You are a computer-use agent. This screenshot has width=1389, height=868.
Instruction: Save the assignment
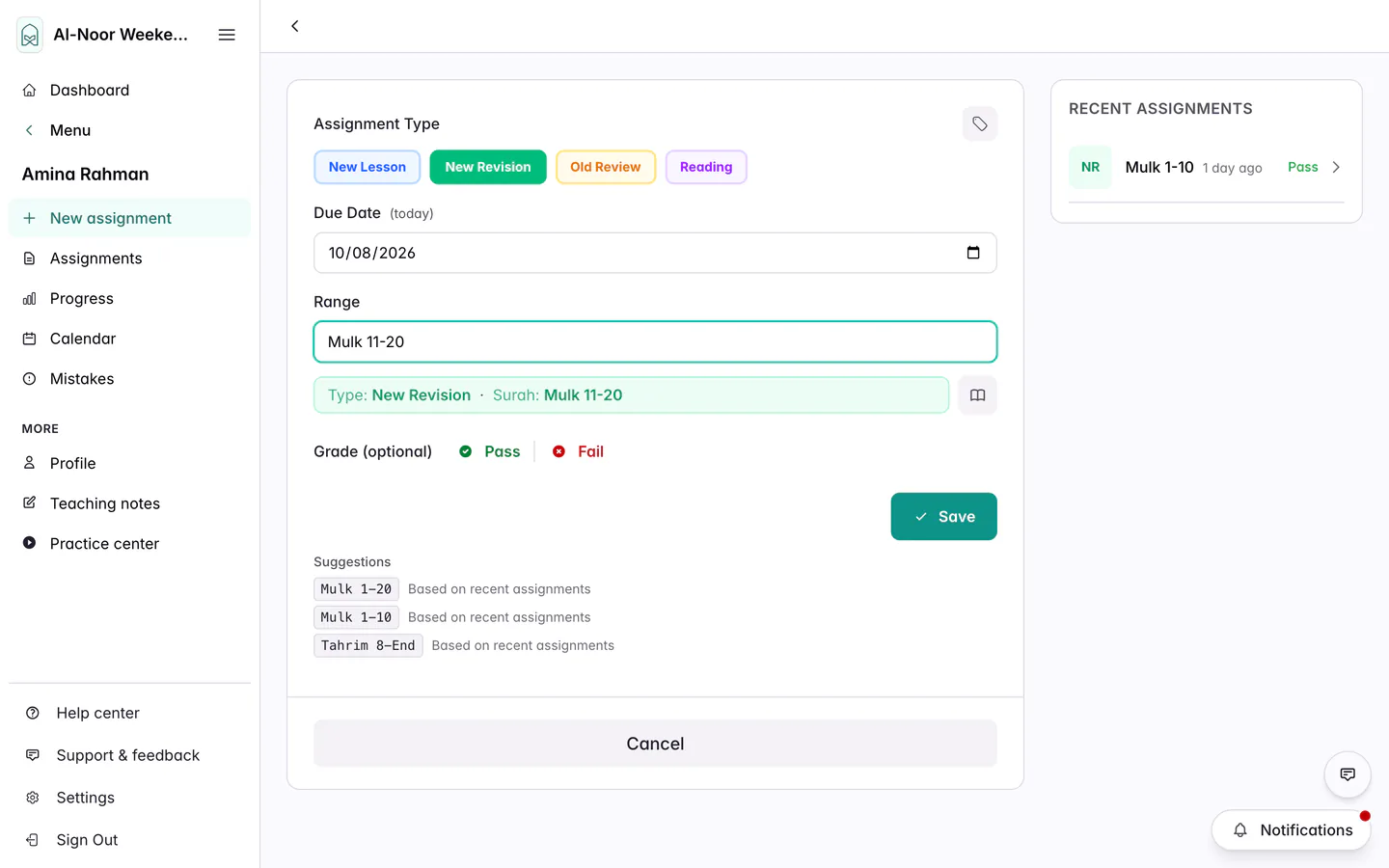tap(943, 517)
